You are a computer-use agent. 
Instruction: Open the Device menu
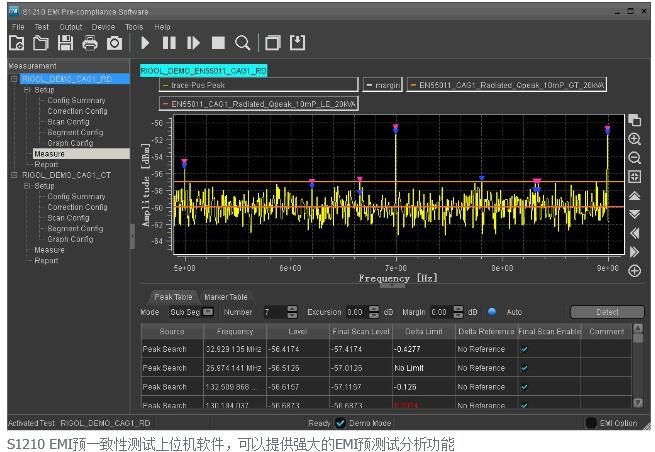tap(103, 27)
